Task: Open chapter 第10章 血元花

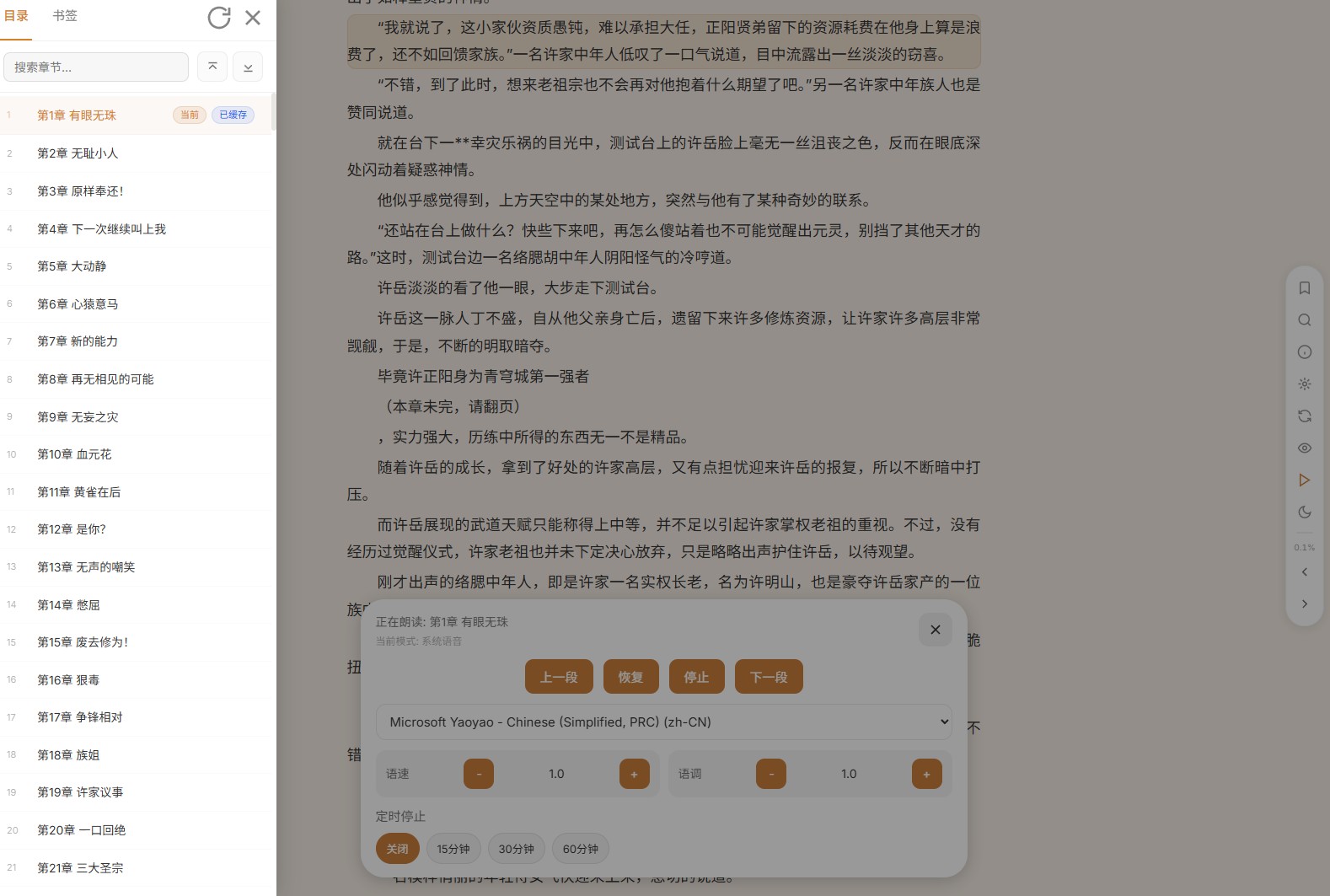Action: 137,454
